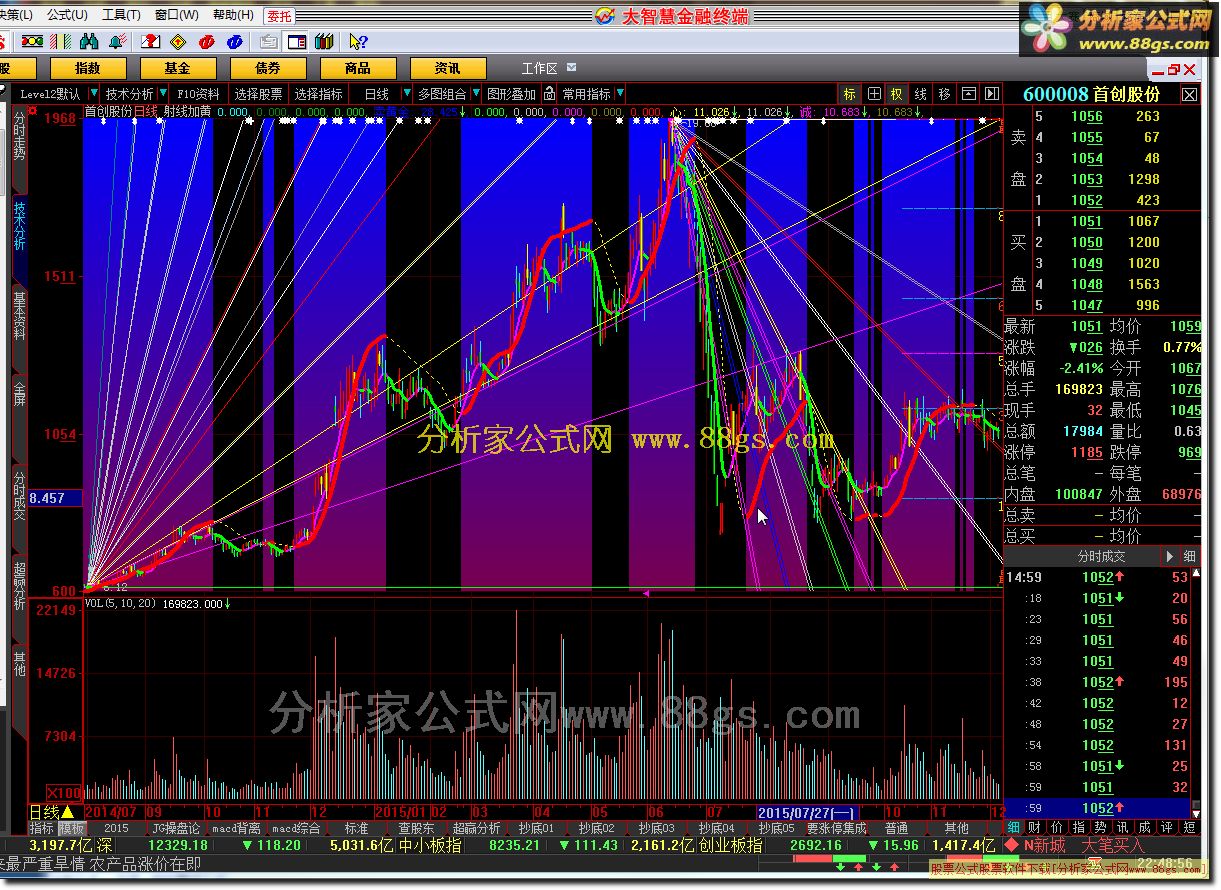Screen dimensions: 1221x890
Task: Select the 财 tab in right panel bottom
Action: coord(1034,827)
